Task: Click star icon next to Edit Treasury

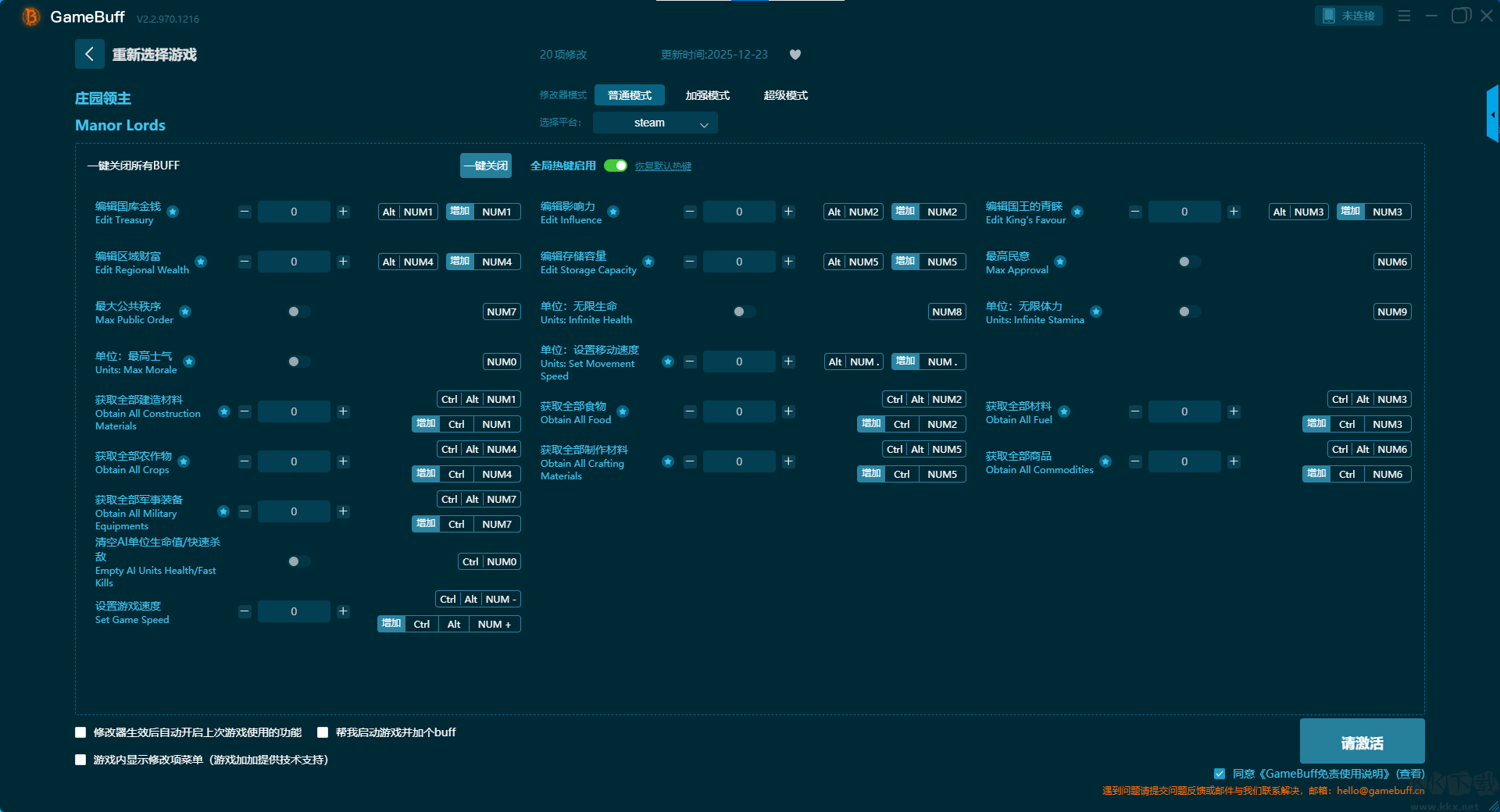Action: [173, 212]
